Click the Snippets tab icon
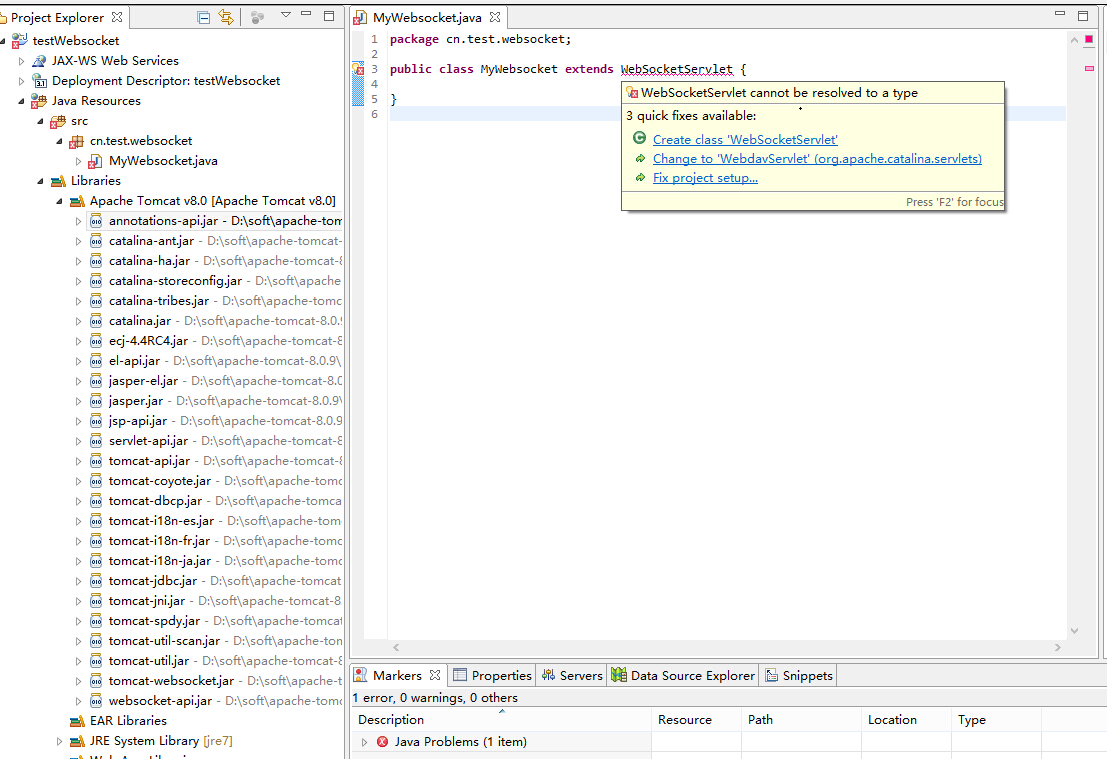This screenshot has width=1107, height=759. pyautogui.click(x=772, y=676)
